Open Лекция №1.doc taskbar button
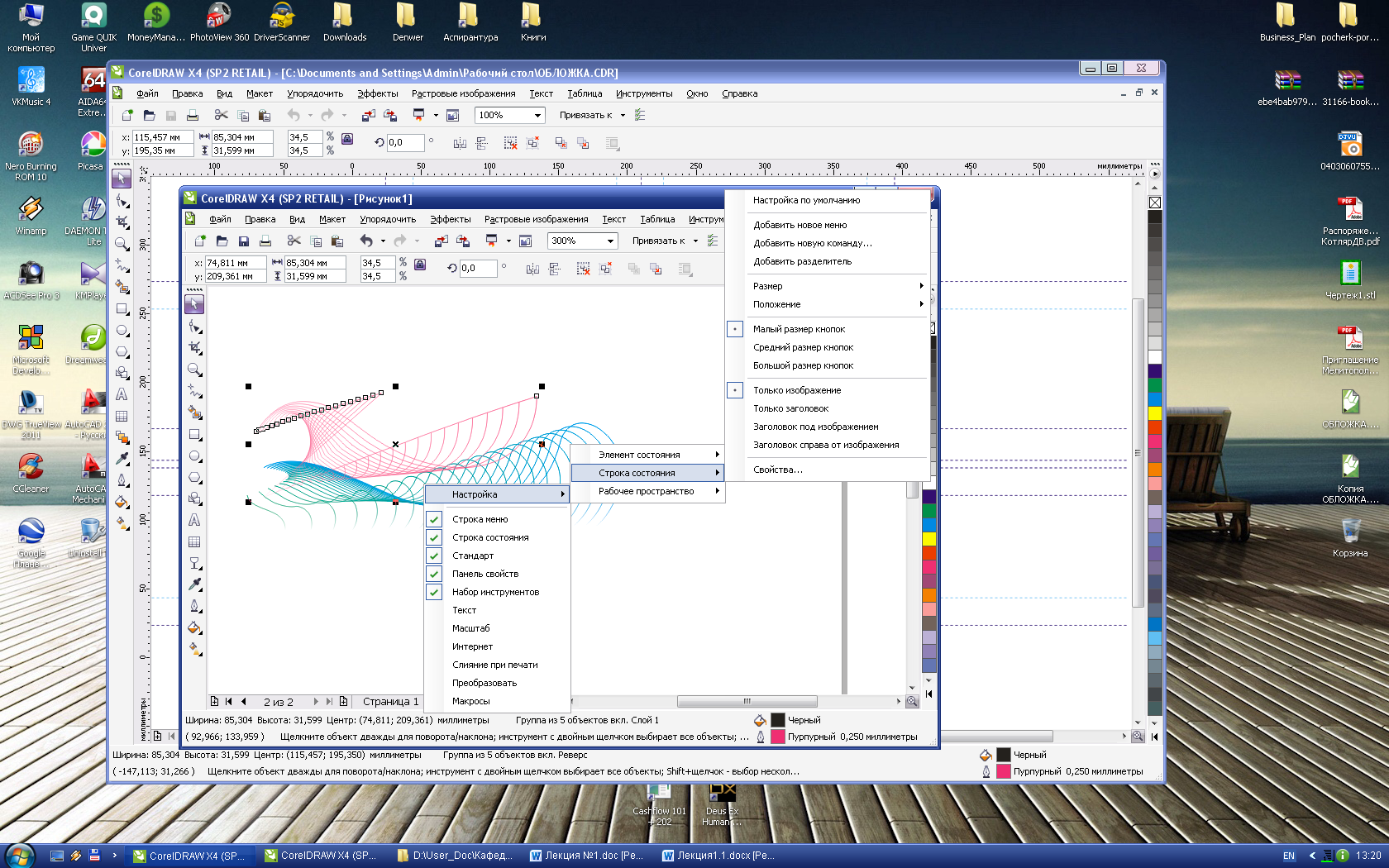Viewport: 1389px width, 868px height. coord(587,856)
